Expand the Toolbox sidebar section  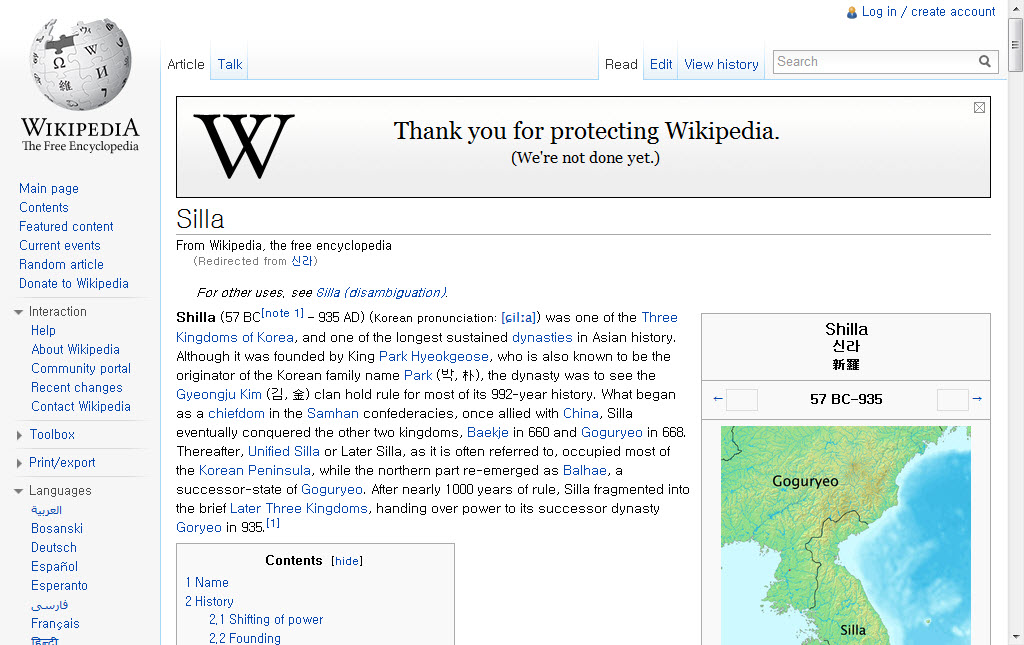[x=19, y=435]
